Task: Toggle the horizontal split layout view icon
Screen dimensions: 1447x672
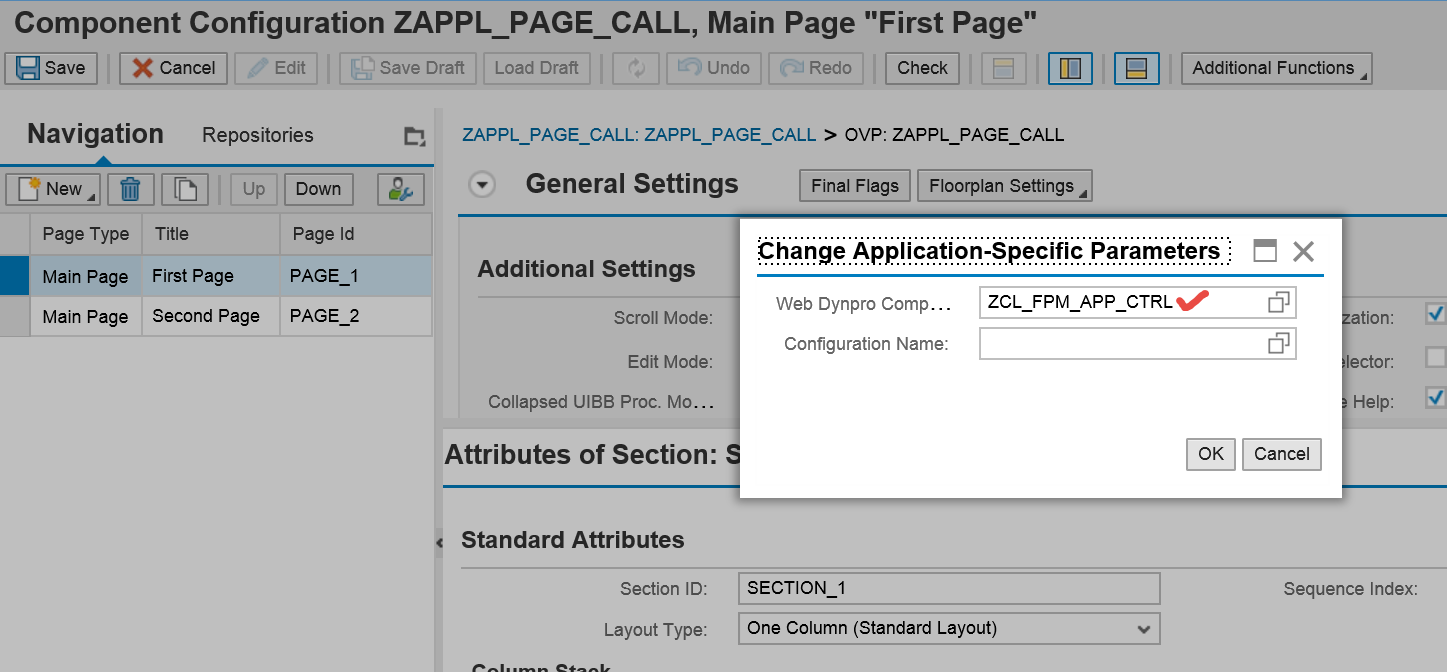Action: [1136, 68]
